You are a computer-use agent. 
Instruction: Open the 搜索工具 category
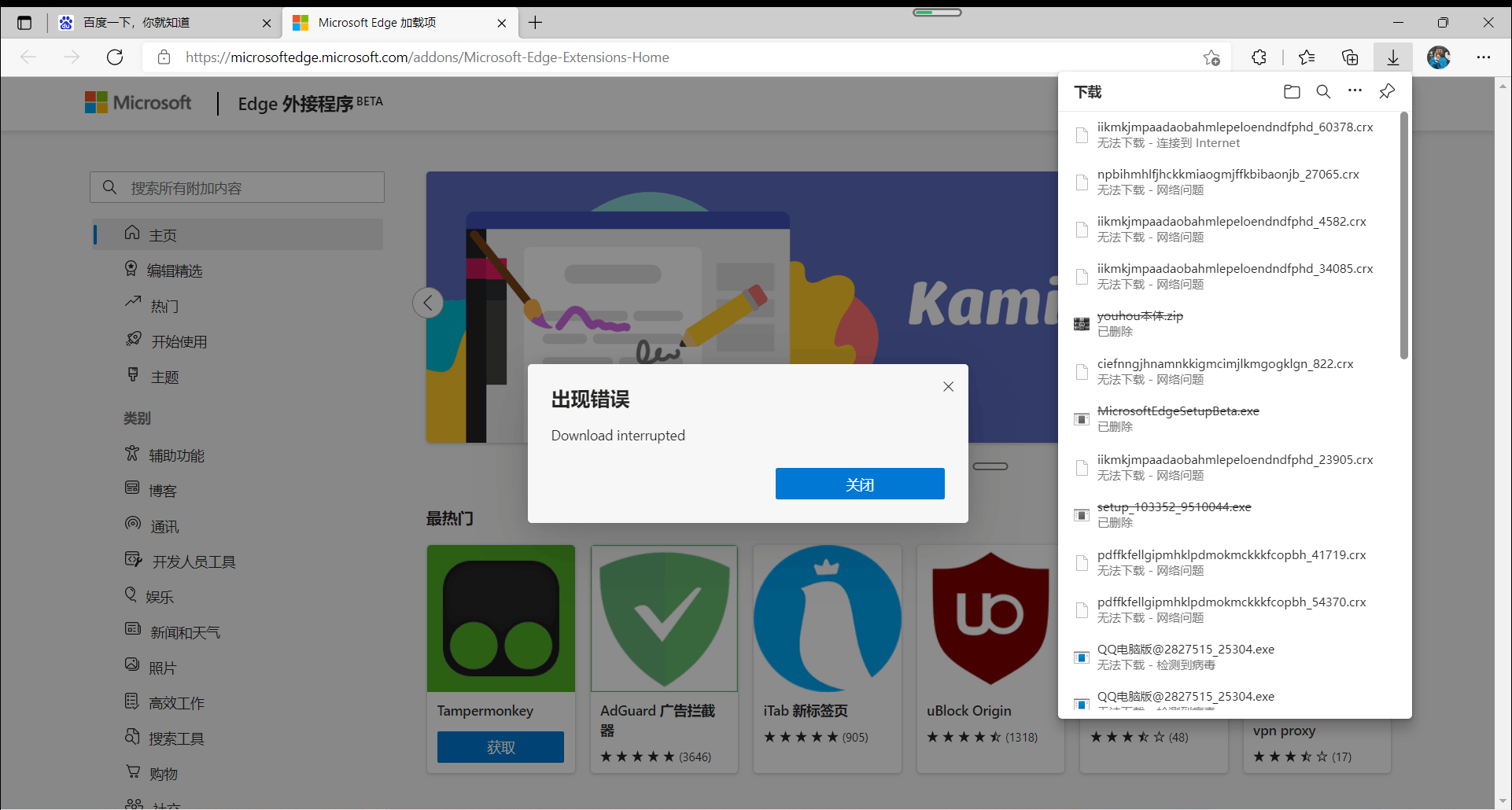(x=164, y=738)
